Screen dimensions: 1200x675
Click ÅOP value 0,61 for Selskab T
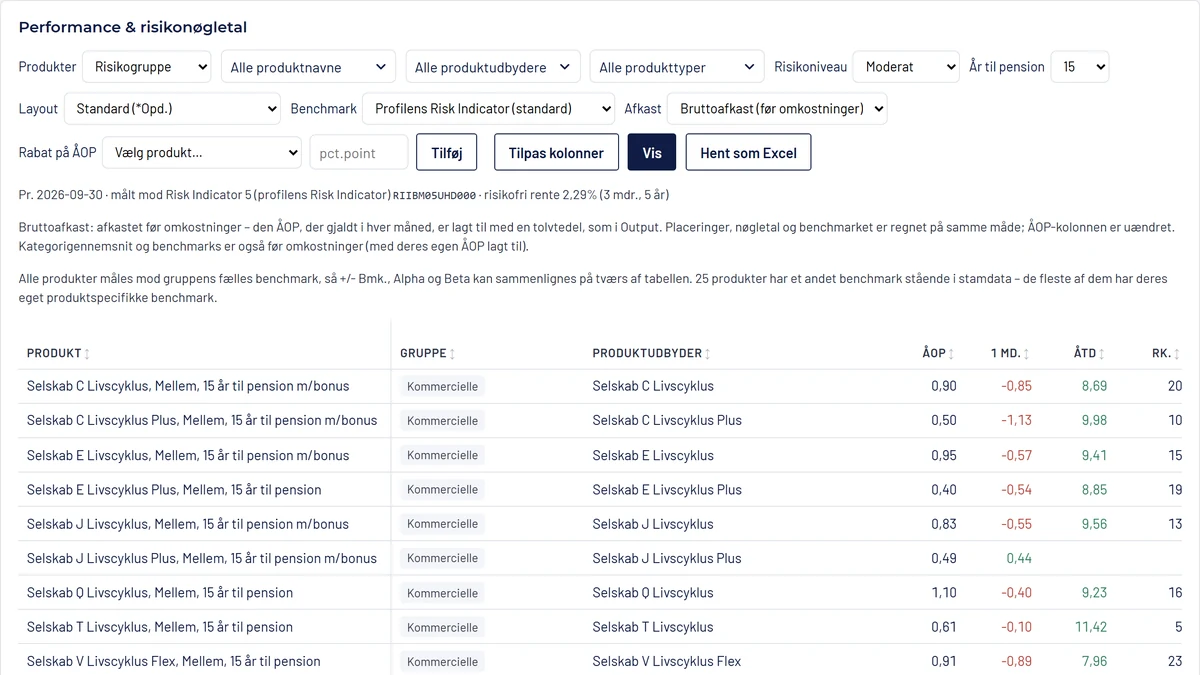(x=944, y=627)
